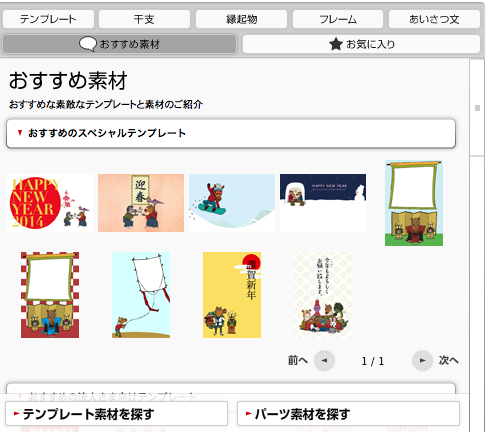Collapse おすすめのスペシャルテンプレート section
The height and width of the screenshot is (432, 490).
pos(231,133)
